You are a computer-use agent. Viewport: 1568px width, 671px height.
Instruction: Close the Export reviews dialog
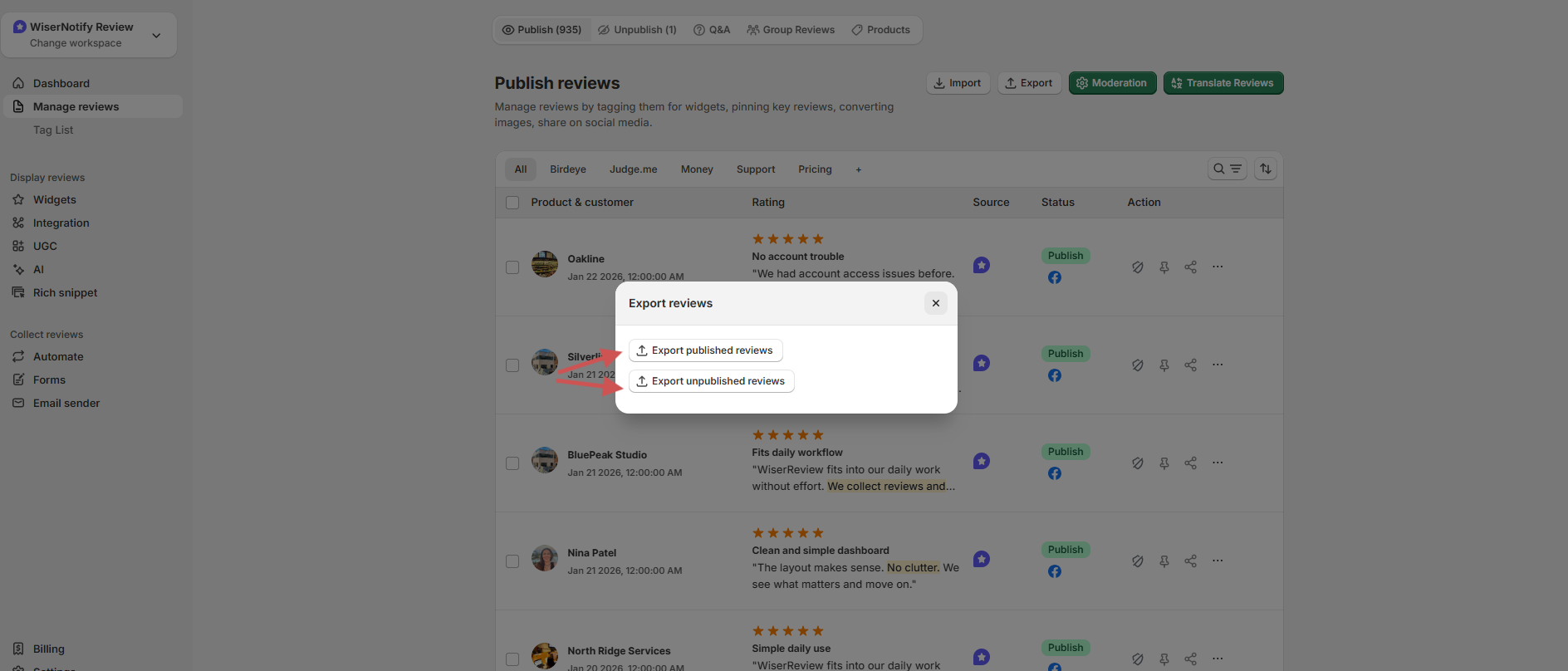[x=935, y=303]
